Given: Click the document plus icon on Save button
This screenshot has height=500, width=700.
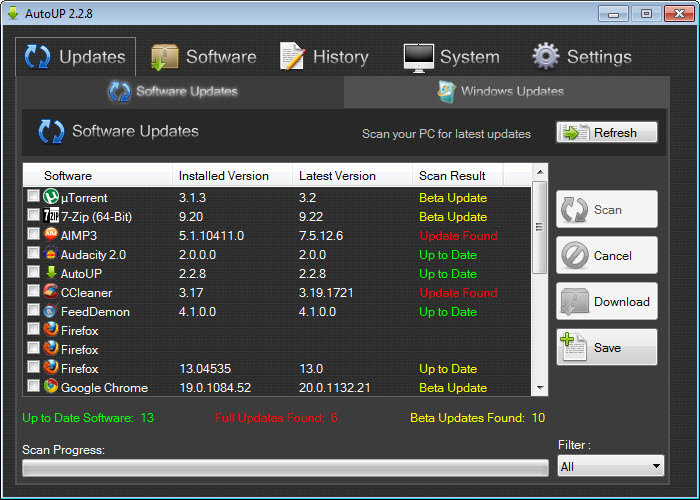Looking at the screenshot, I should pyautogui.click(x=574, y=347).
